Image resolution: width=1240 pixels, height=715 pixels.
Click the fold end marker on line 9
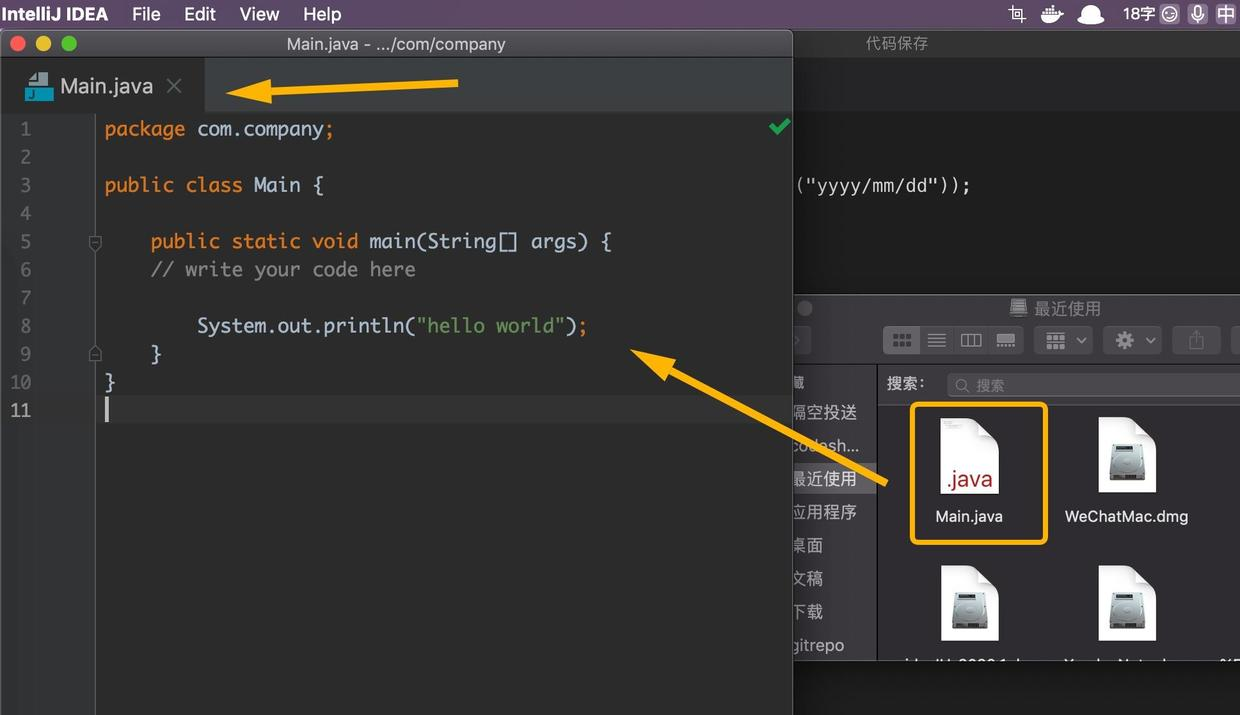point(95,353)
